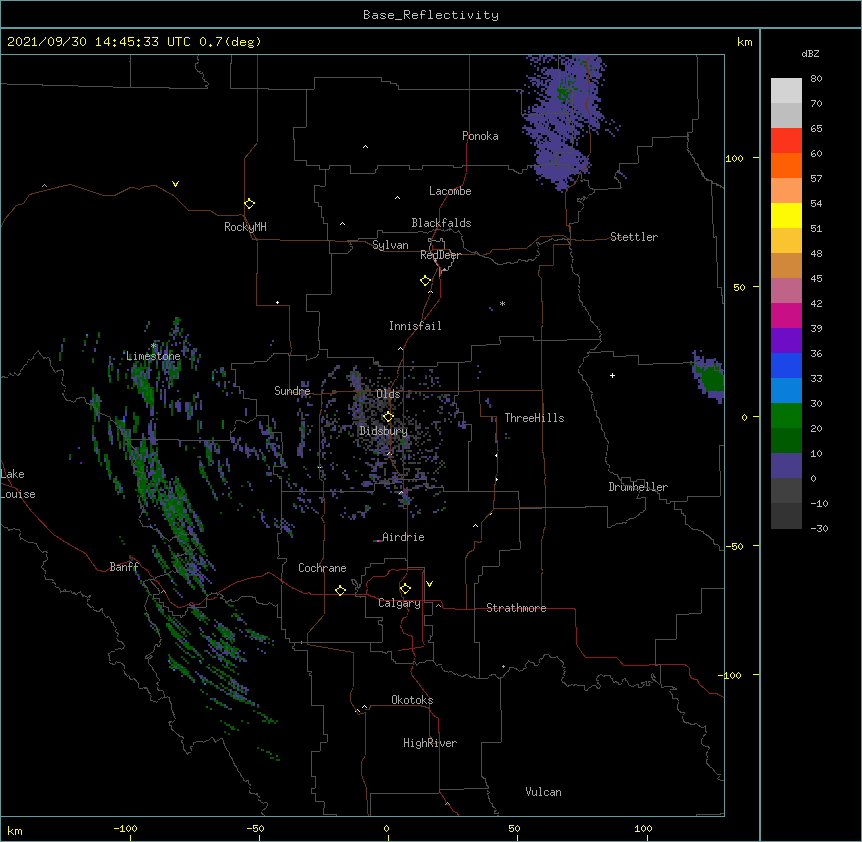Click the yellow diamond marker above RockyMH

click(250, 204)
